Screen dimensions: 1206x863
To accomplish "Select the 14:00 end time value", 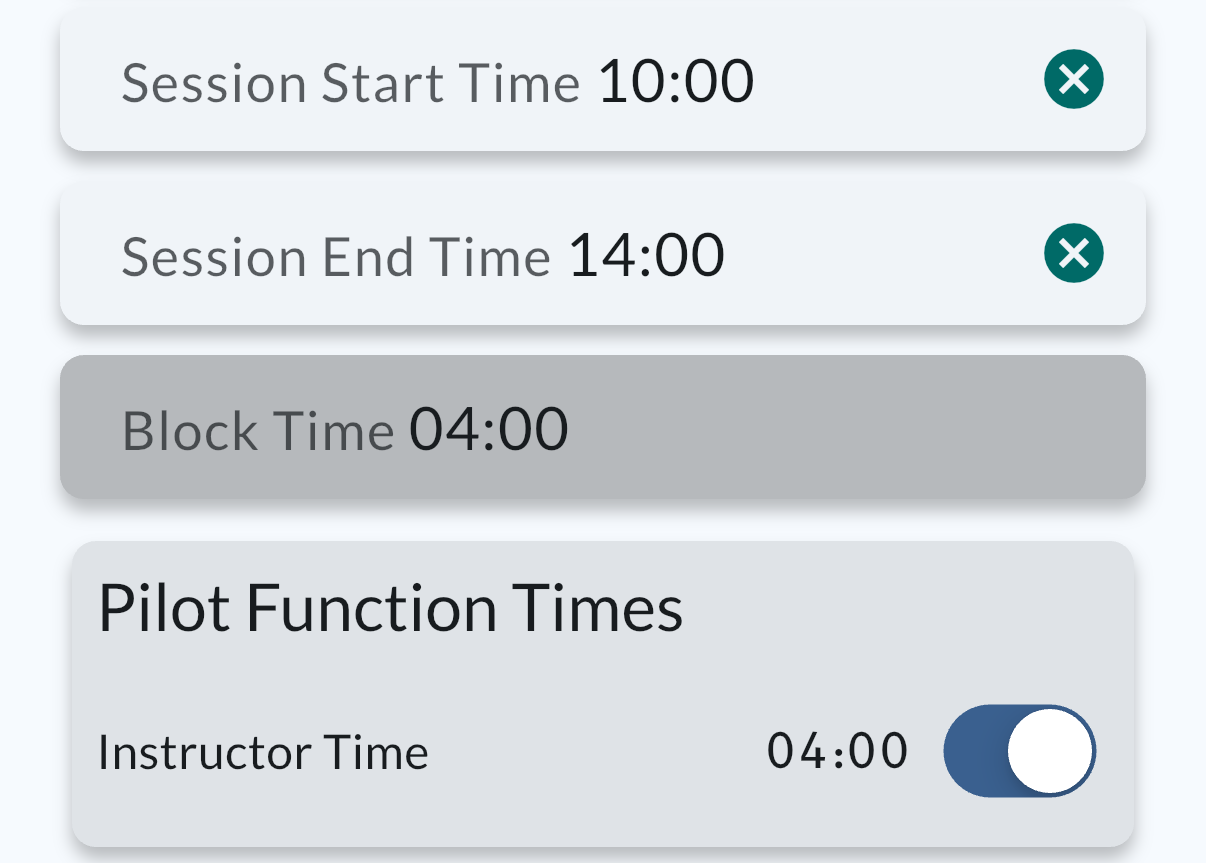I will 646,255.
